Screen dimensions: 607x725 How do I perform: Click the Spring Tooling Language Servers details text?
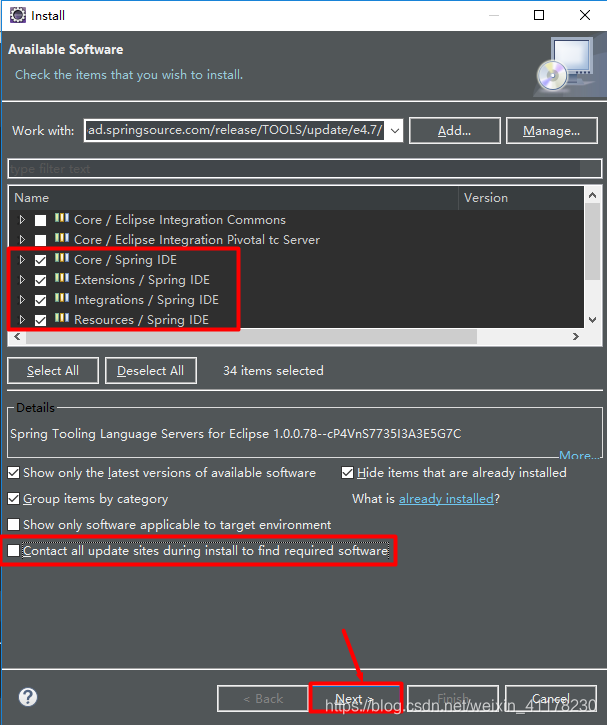(x=236, y=434)
